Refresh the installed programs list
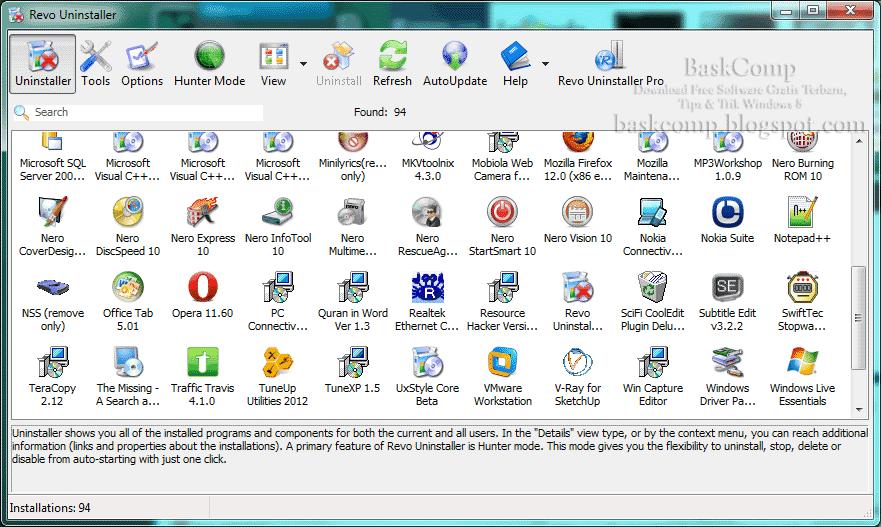 point(392,63)
